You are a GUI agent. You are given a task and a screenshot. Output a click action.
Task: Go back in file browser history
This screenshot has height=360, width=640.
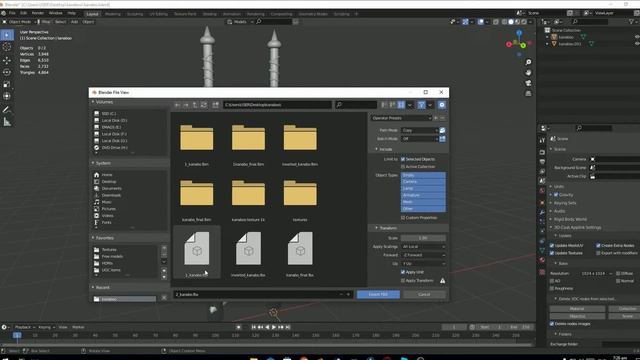pyautogui.click(x=177, y=105)
